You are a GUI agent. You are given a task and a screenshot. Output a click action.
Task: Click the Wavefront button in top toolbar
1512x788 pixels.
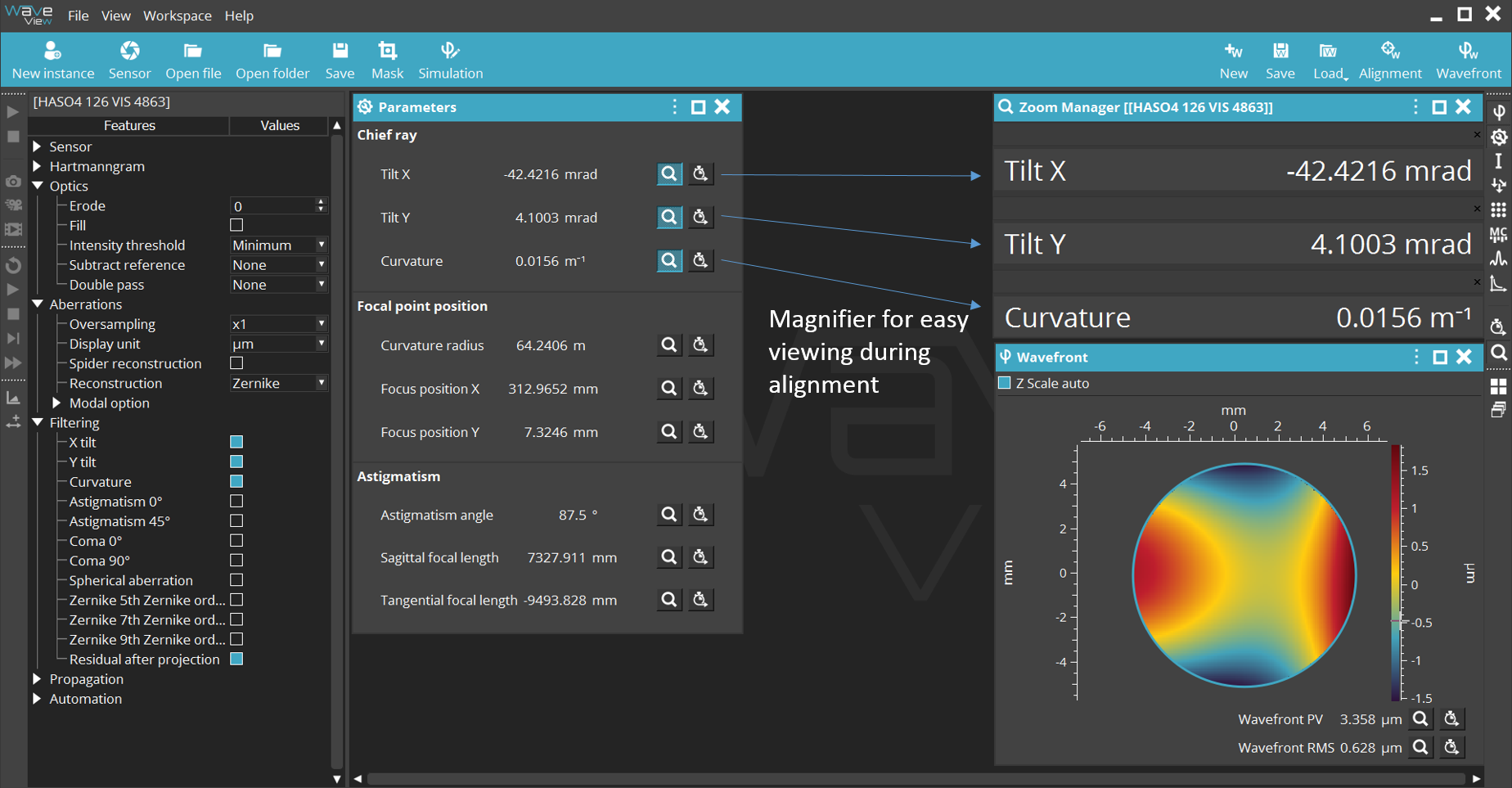(x=1468, y=61)
